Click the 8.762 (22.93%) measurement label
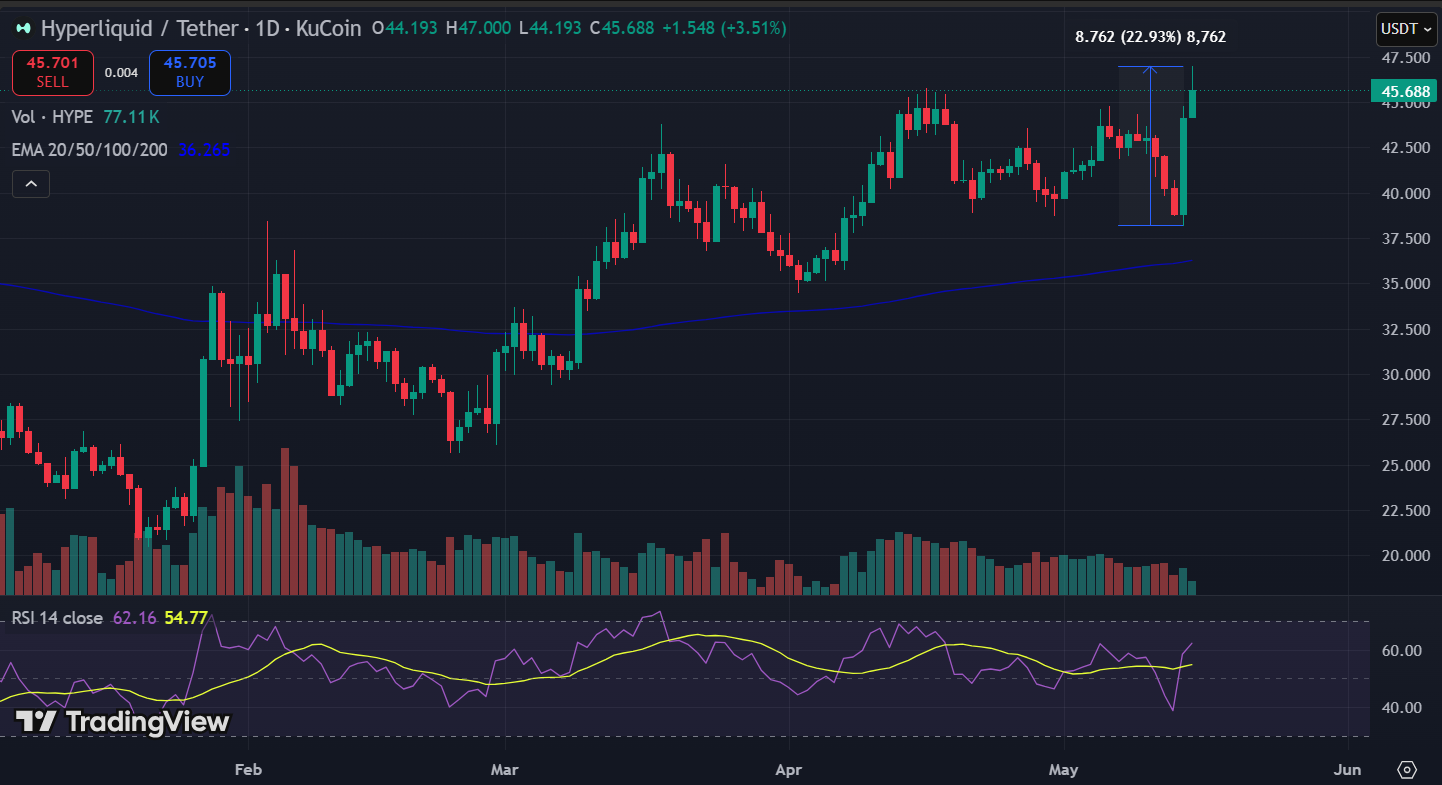Viewport: 1442px width, 785px height. (x=1150, y=37)
